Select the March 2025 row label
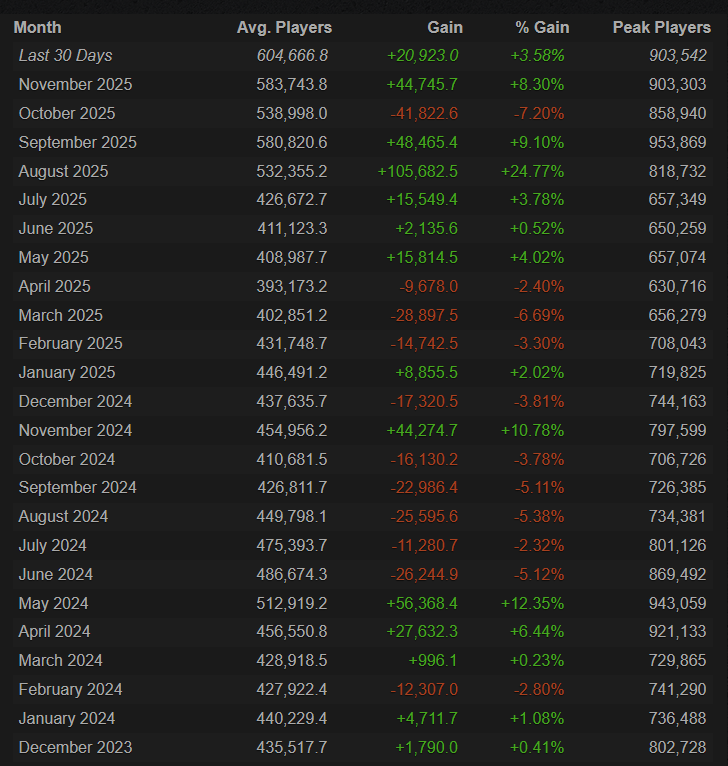 [x=61, y=315]
